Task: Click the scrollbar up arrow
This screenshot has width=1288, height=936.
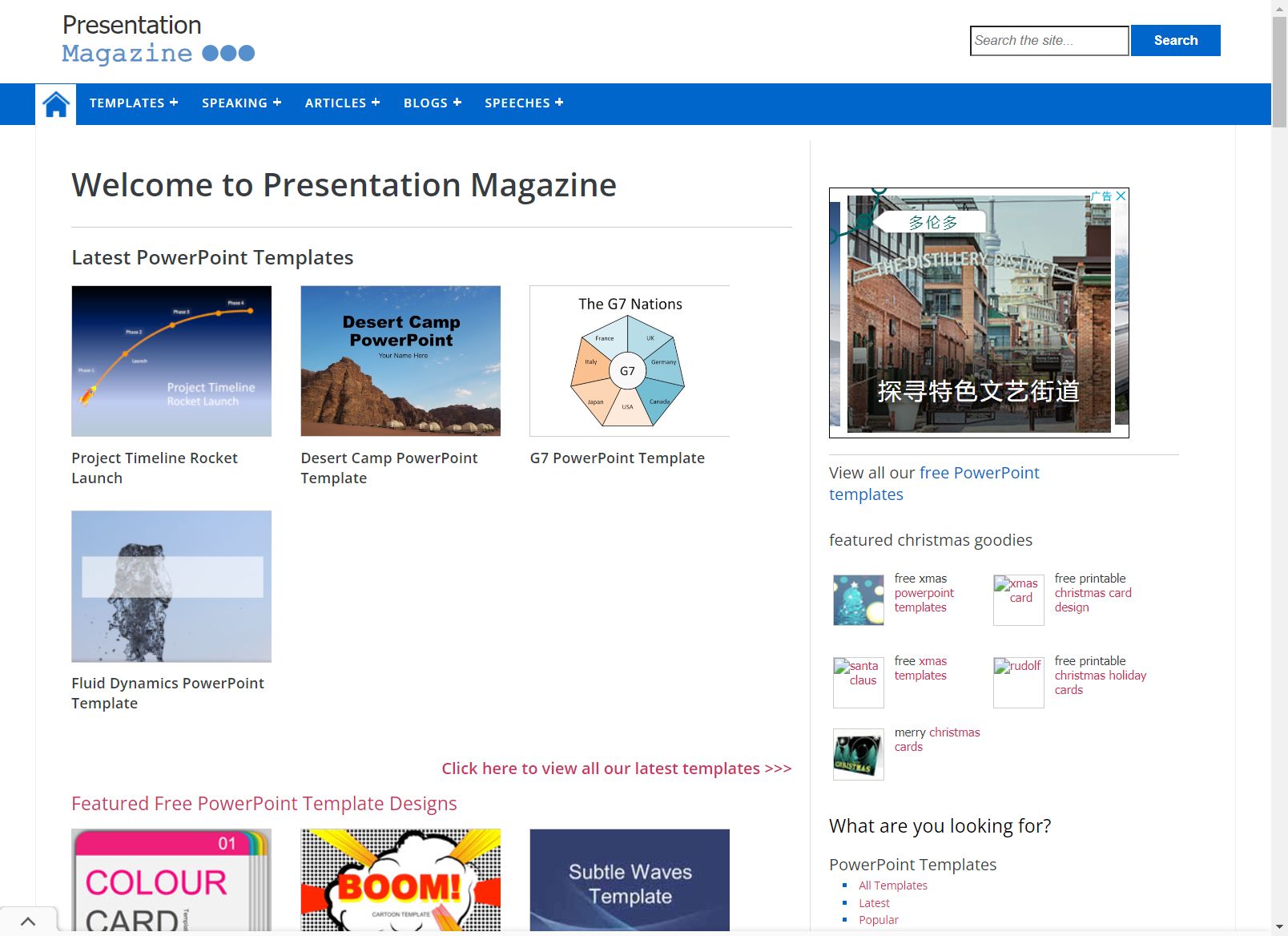Action: tap(1279, 7)
